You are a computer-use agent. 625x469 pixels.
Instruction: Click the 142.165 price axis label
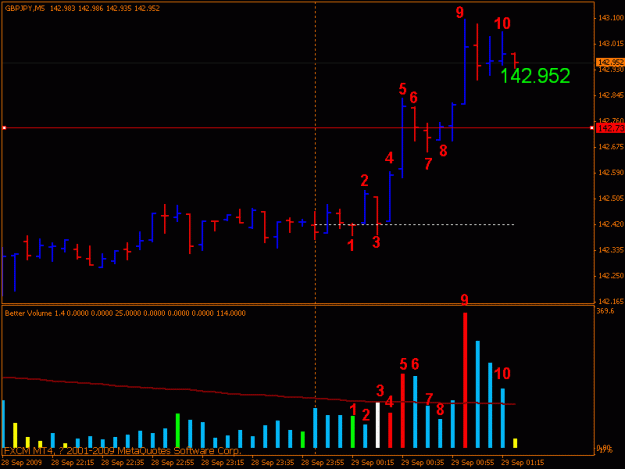click(x=611, y=302)
